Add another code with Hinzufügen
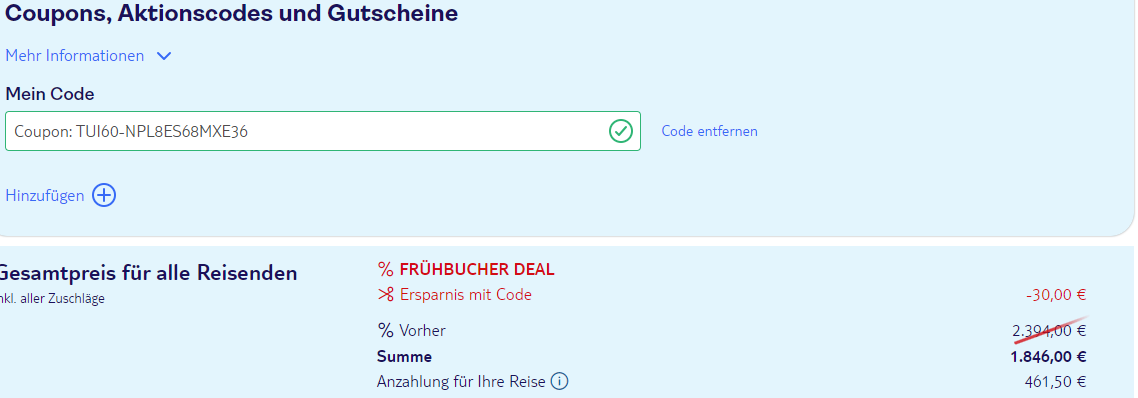Image resolution: width=1138 pixels, height=398 pixels. click(44, 195)
